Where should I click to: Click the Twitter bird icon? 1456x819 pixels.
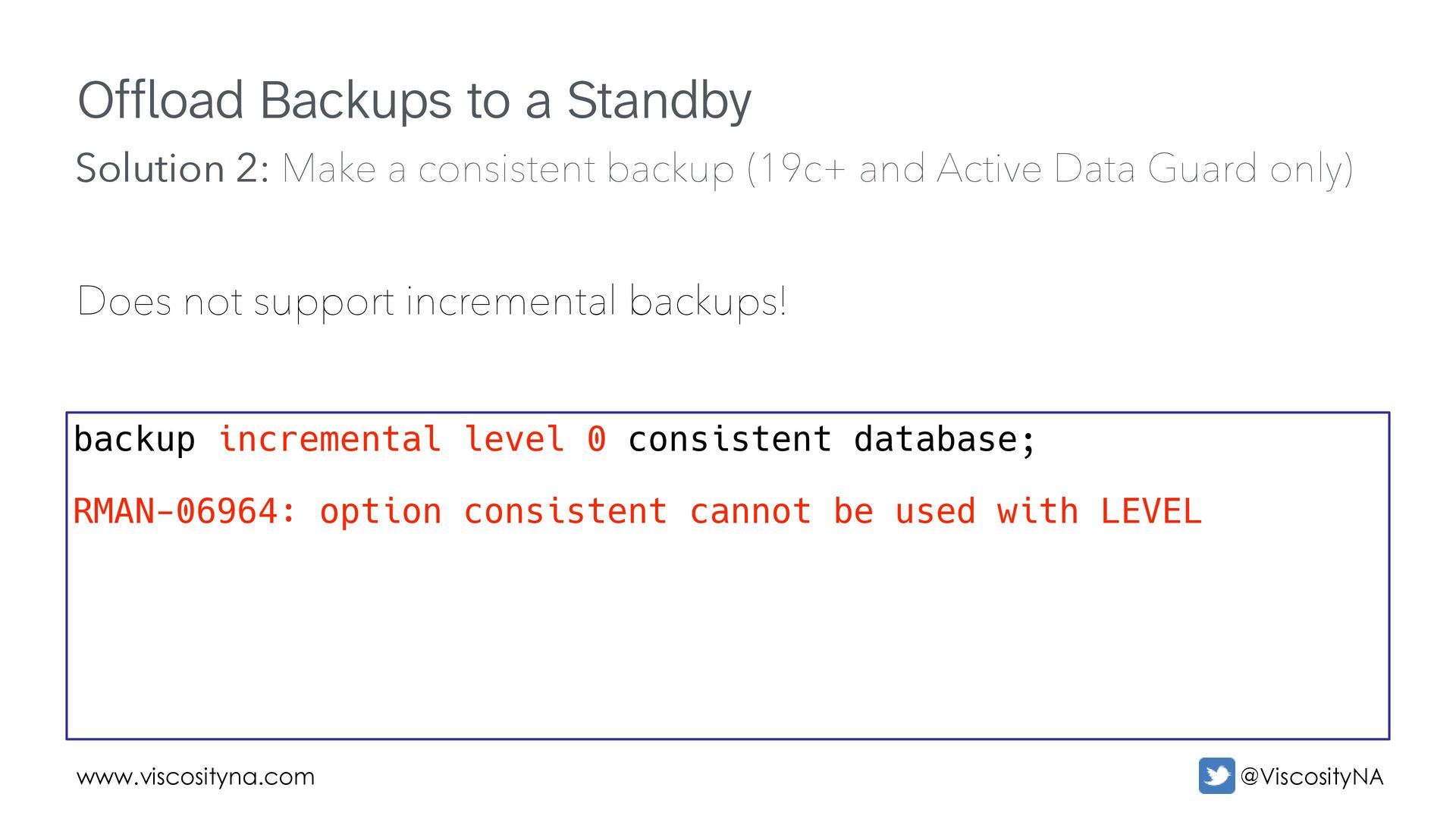click(1216, 776)
